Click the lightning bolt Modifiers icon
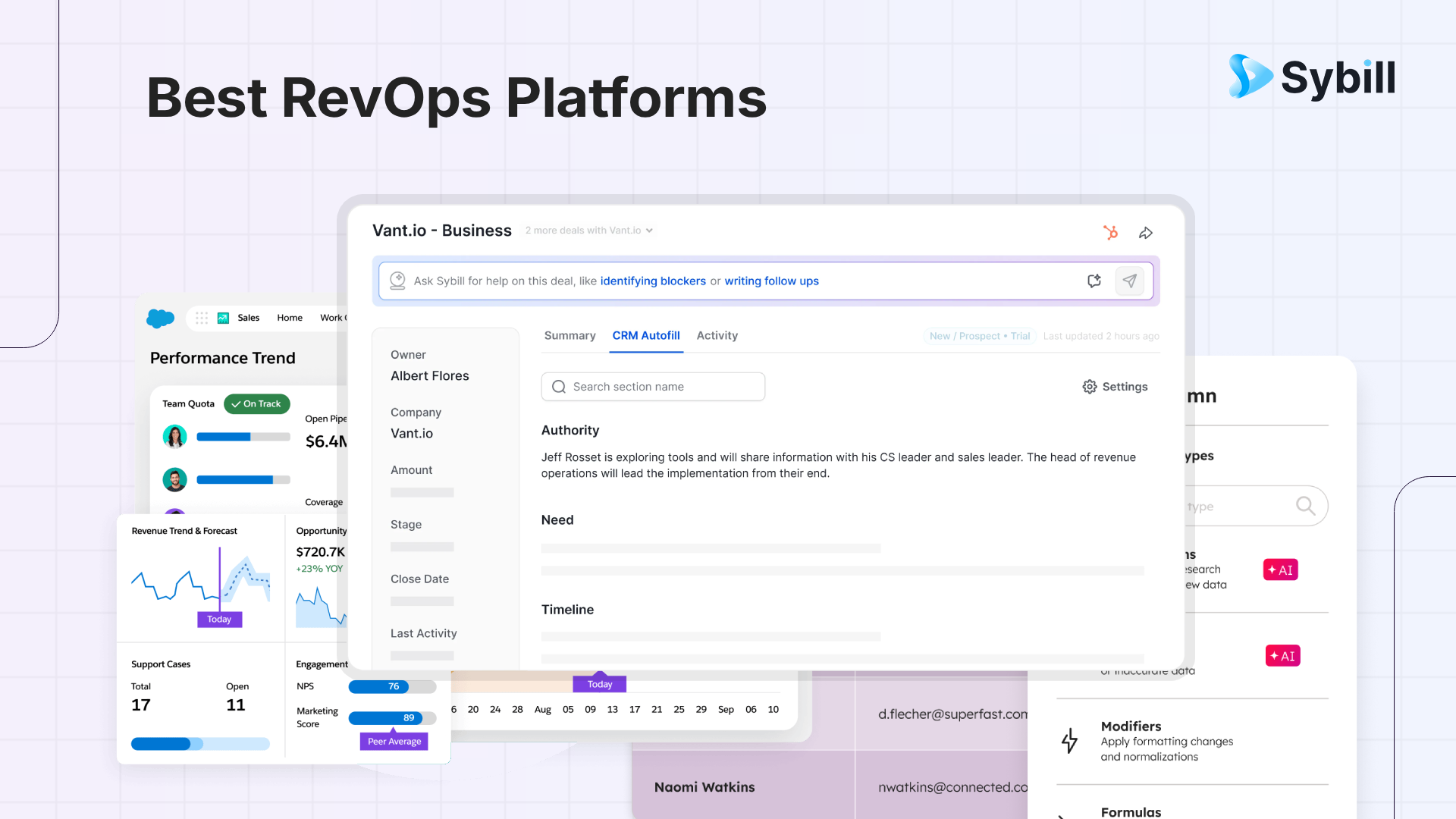Image resolution: width=1456 pixels, height=819 pixels. point(1069,741)
